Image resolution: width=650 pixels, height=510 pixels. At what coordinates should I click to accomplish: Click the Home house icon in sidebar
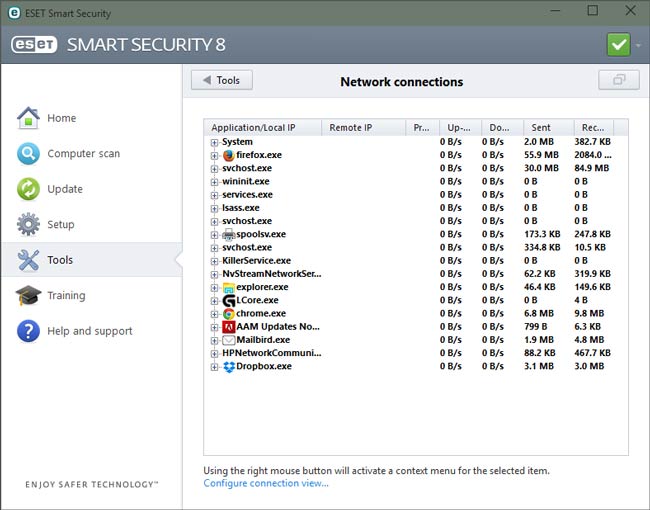pyautogui.click(x=28, y=118)
